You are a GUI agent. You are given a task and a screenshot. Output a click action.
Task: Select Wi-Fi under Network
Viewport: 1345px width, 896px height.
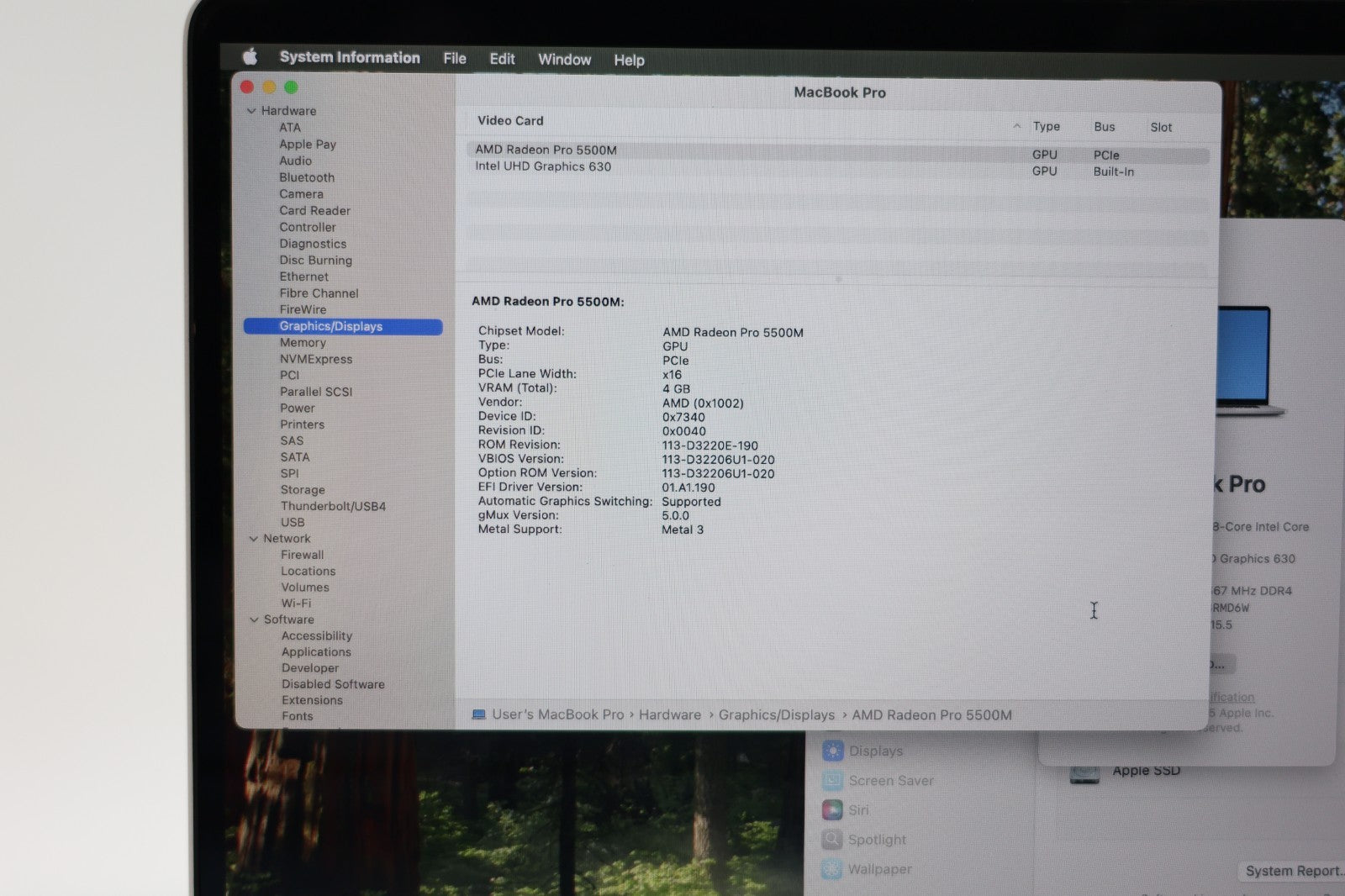point(296,603)
